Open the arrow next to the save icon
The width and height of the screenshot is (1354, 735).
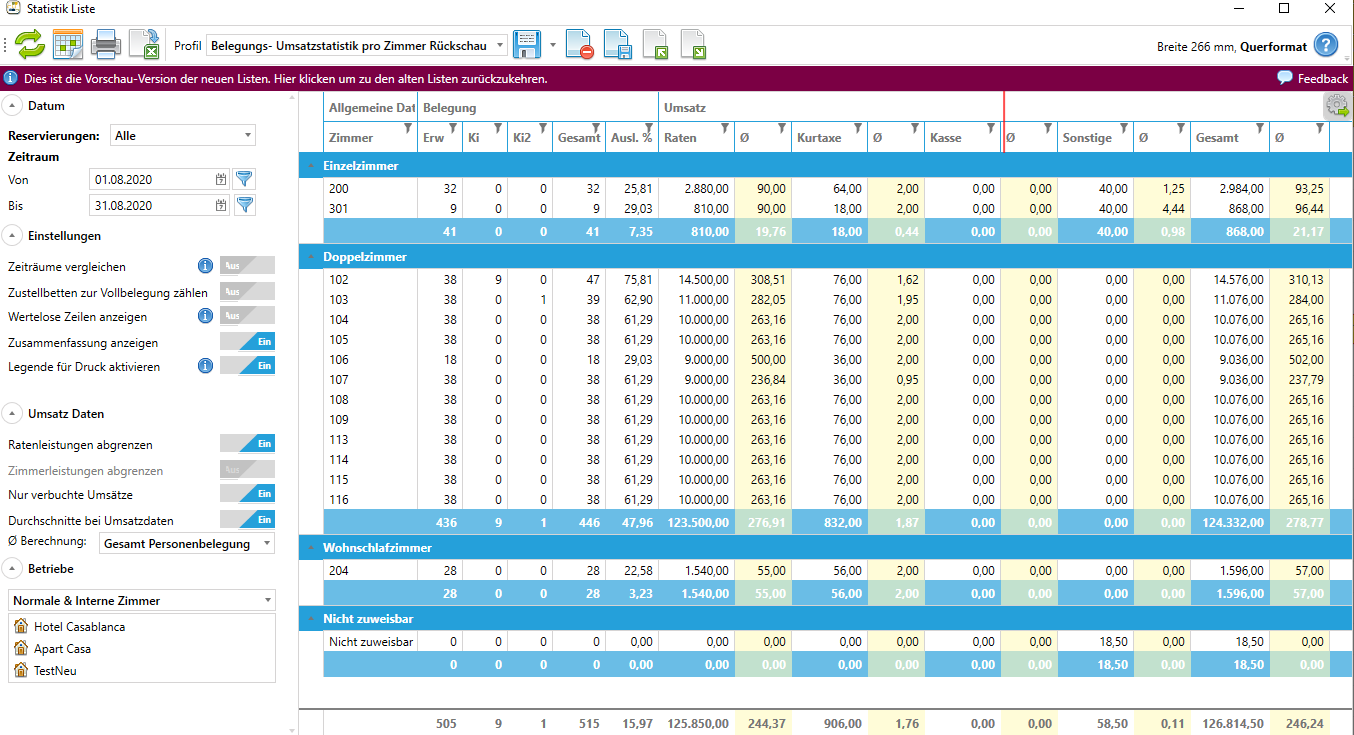[553, 46]
